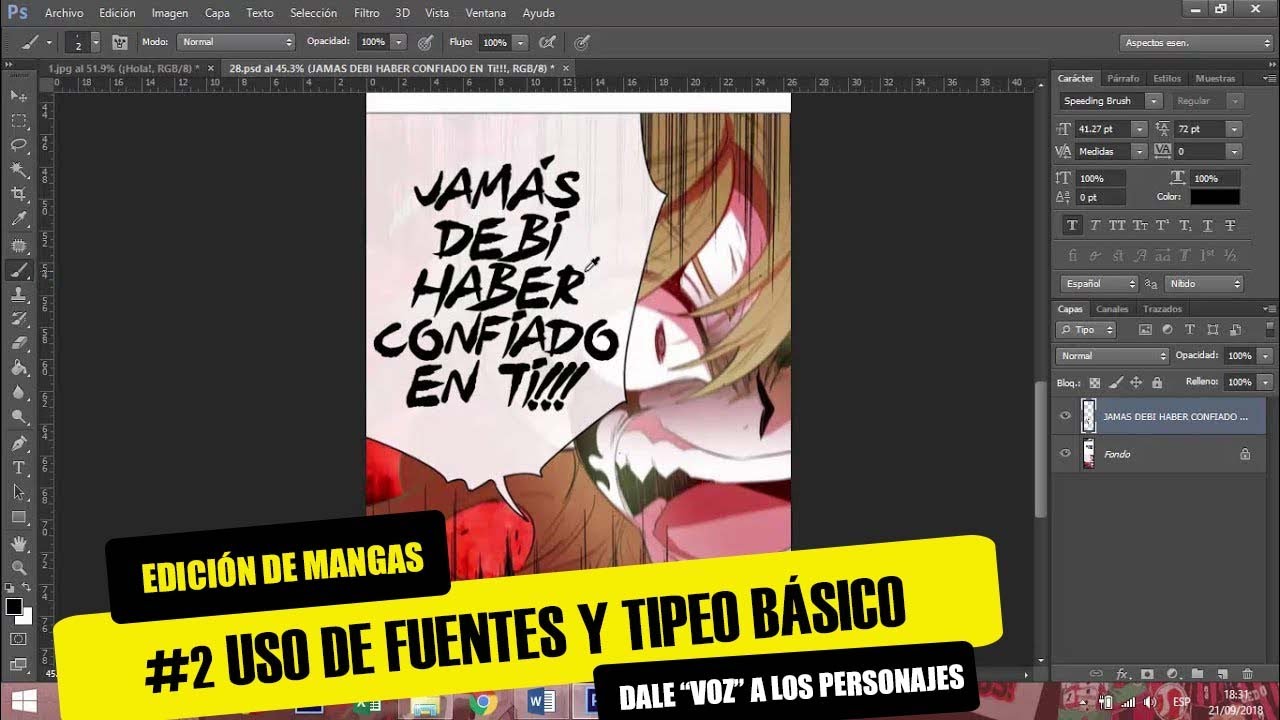Select the Eyedropper tool in toolbox

click(x=19, y=220)
